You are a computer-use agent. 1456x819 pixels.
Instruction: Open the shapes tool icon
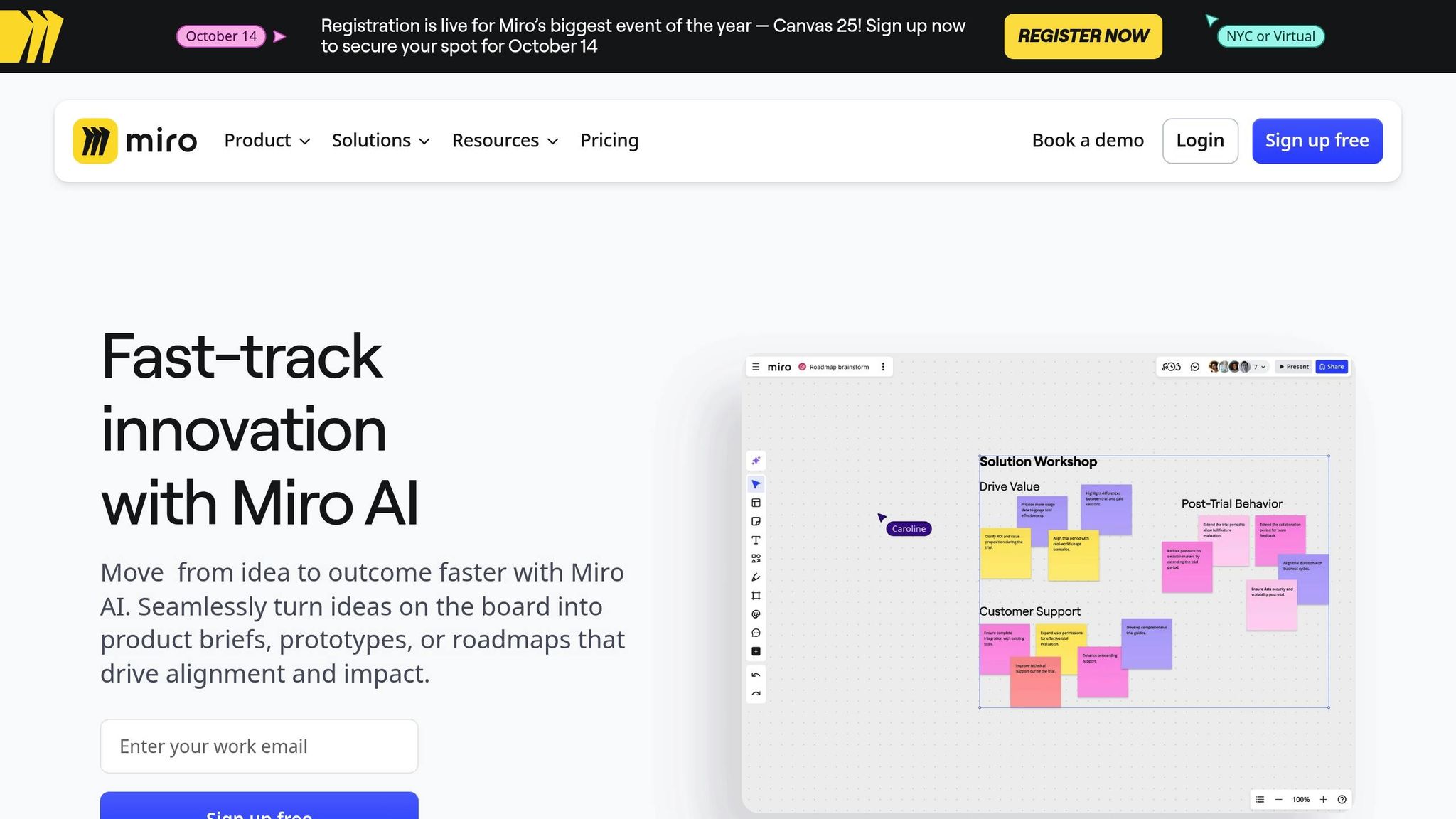(756, 559)
